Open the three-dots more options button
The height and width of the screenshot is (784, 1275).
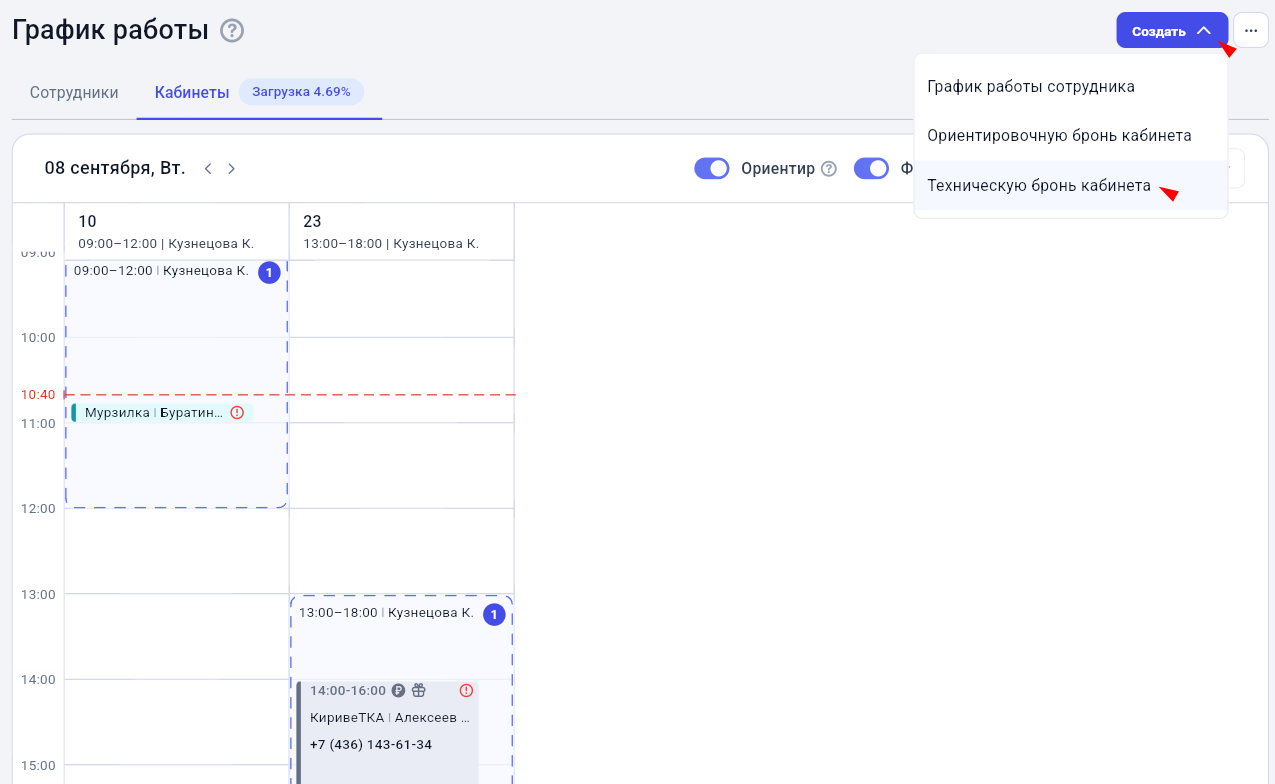(x=1251, y=31)
